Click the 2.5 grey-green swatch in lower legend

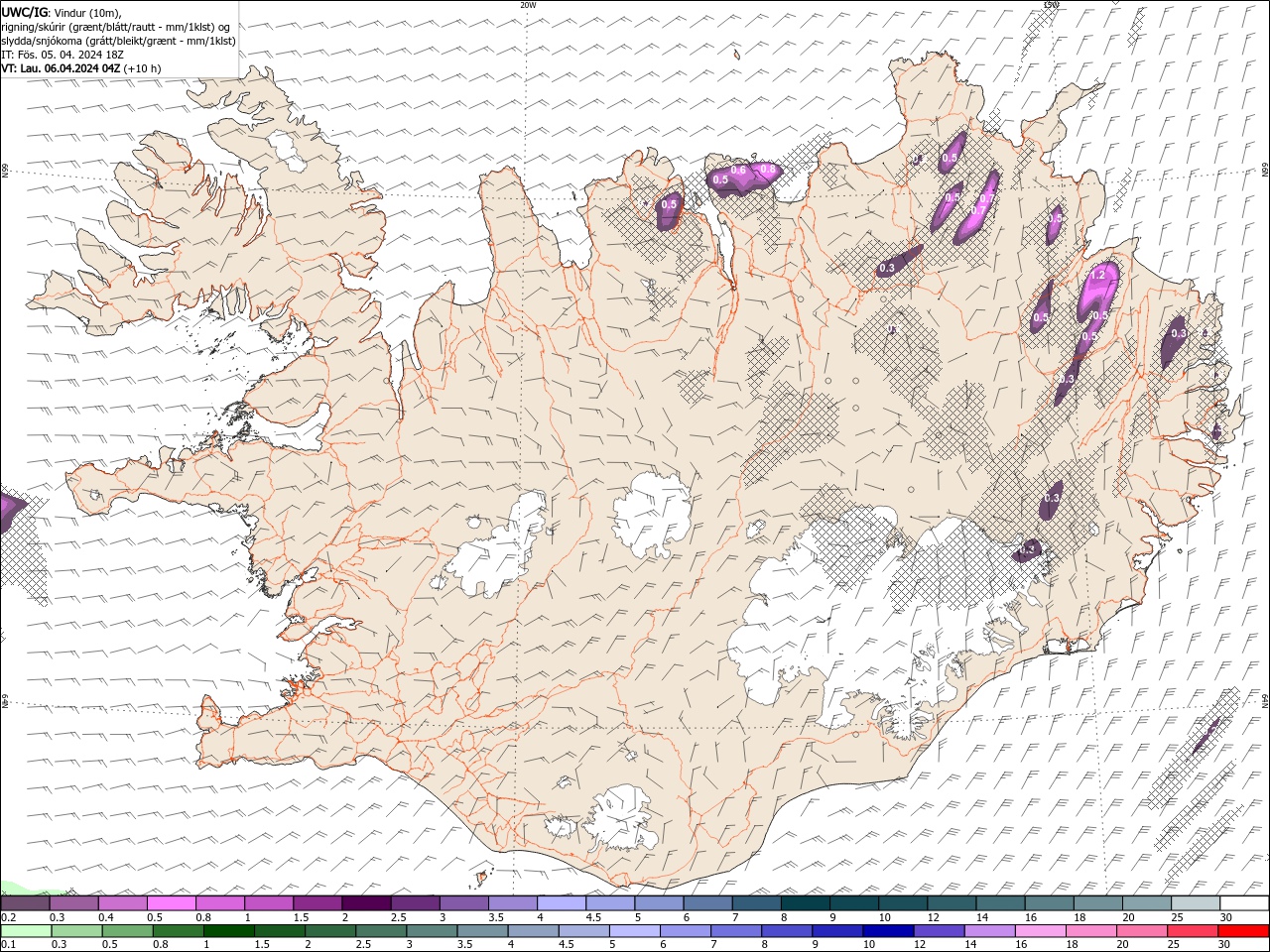(x=382, y=931)
